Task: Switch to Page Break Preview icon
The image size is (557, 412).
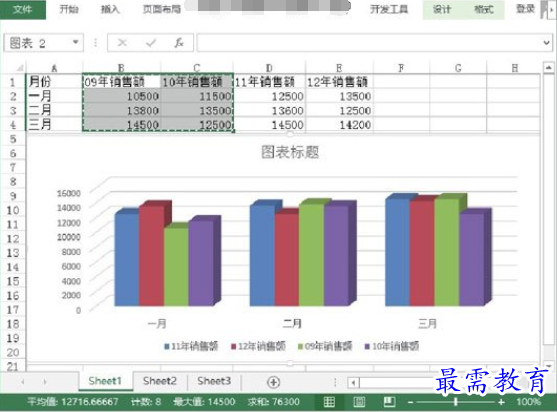Action: (389, 402)
